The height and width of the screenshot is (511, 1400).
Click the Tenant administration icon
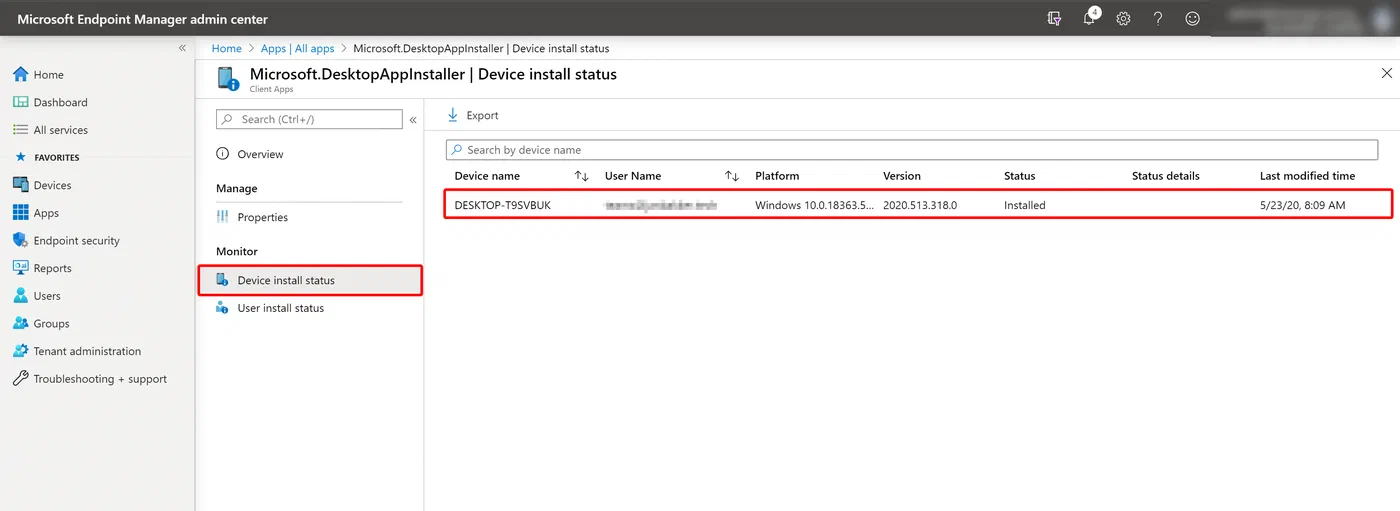click(x=20, y=351)
